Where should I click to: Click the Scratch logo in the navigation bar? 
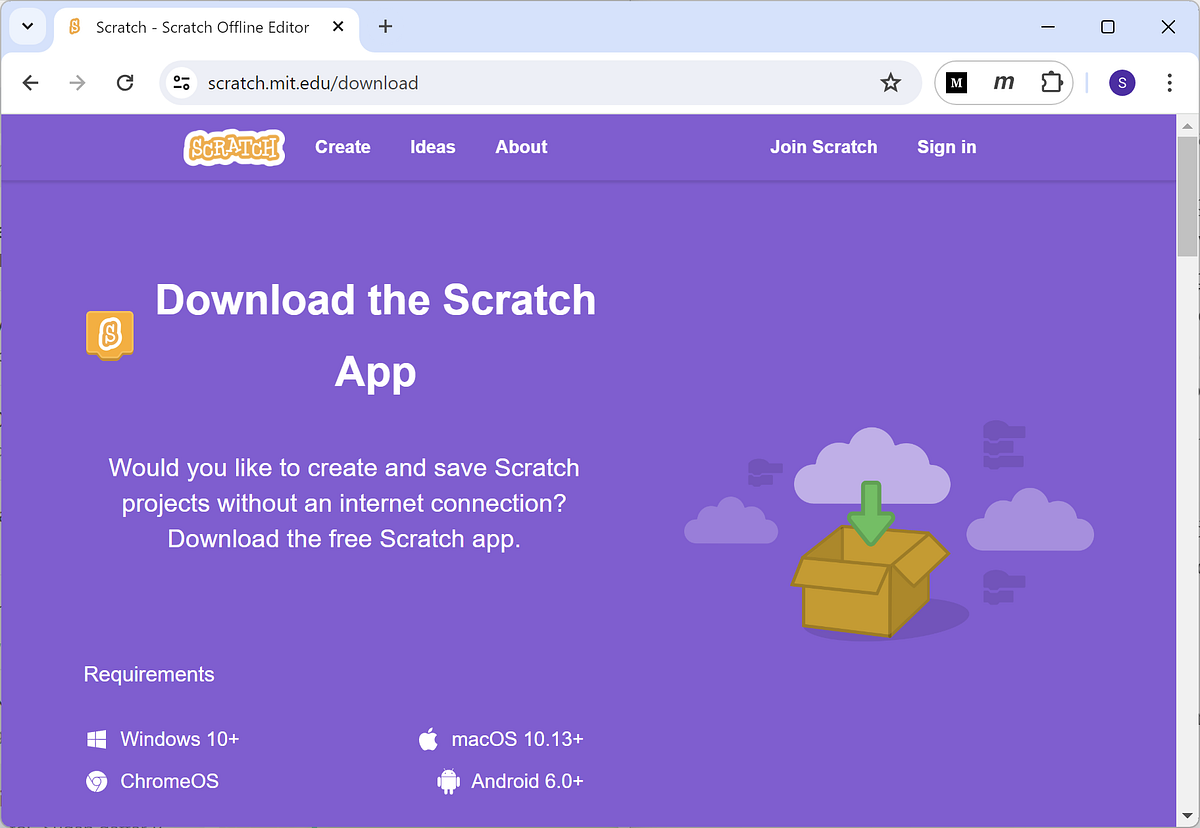[x=233, y=147]
